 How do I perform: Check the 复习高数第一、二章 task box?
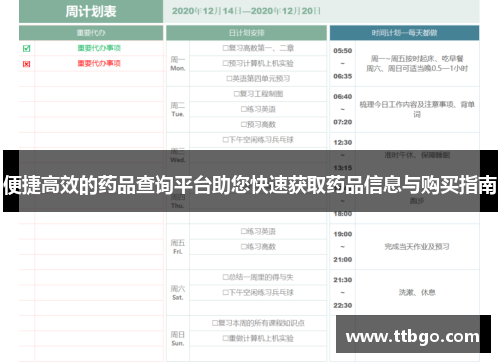click(x=225, y=48)
